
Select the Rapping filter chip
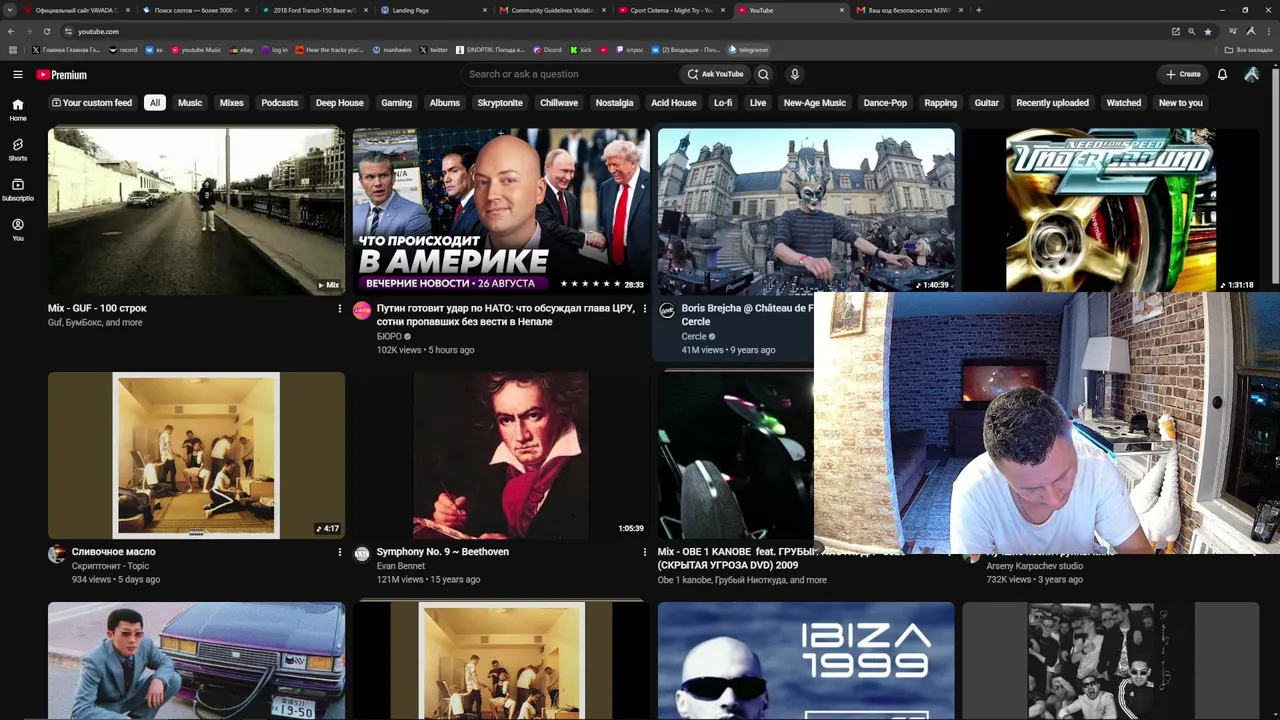coord(941,103)
